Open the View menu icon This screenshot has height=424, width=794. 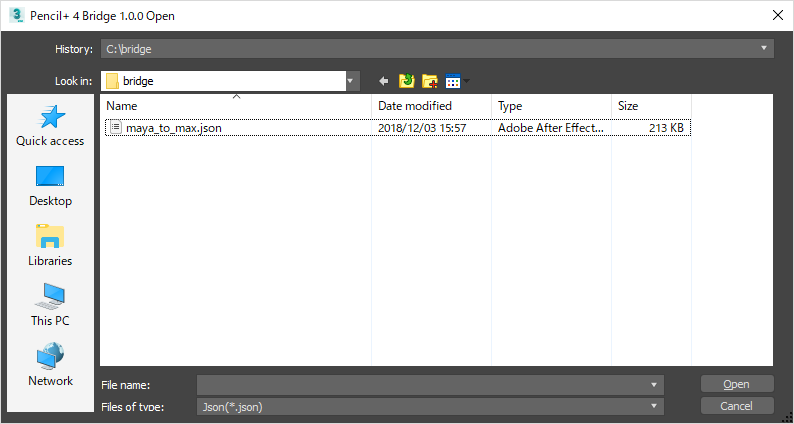[x=455, y=81]
